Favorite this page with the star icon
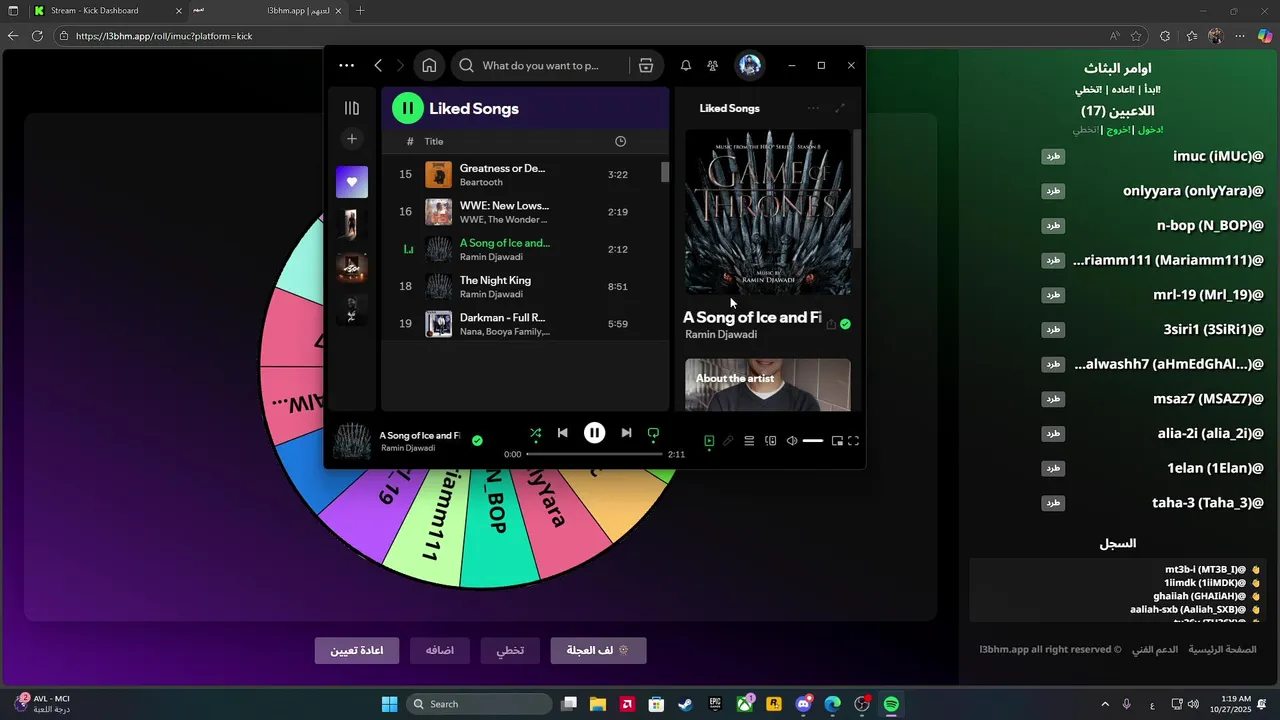Viewport: 1280px width, 720px height. coord(1136,36)
